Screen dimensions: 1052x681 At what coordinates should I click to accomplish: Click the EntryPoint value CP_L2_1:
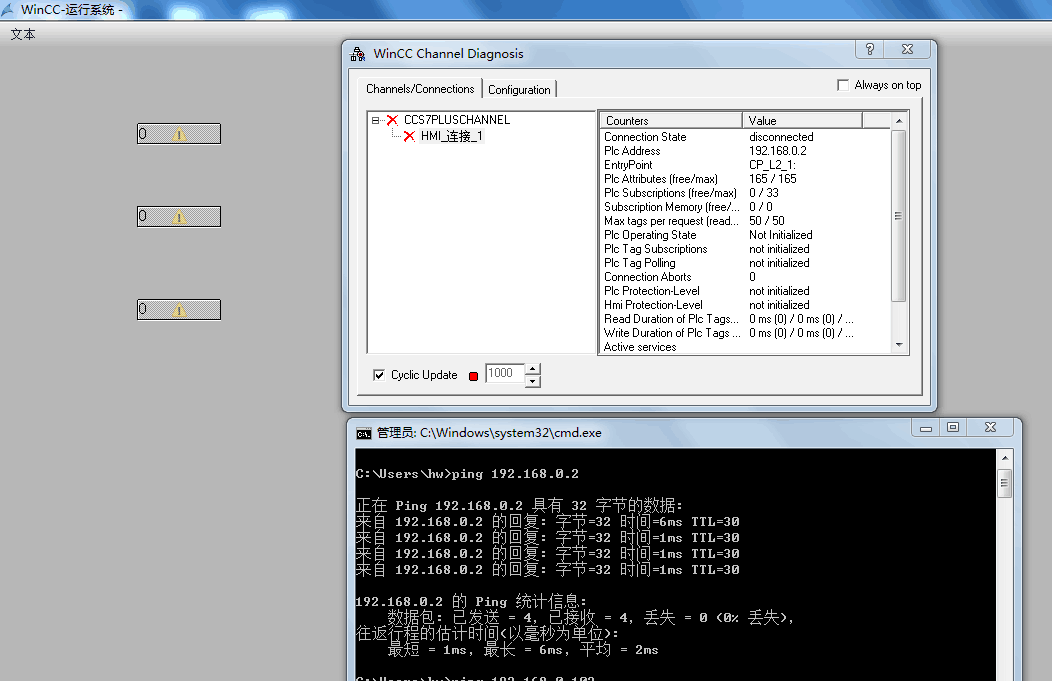pos(772,165)
